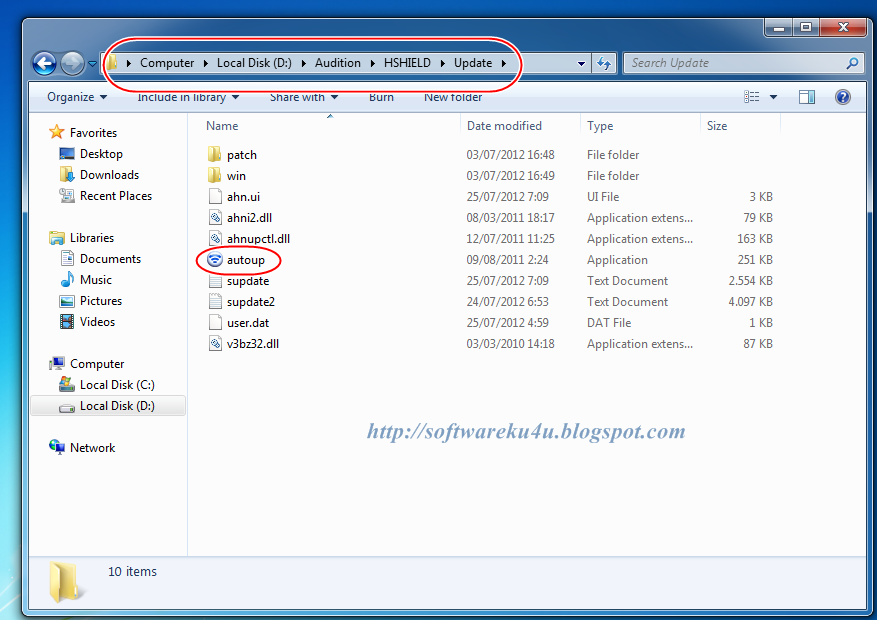Screen dimensions: 877x620
Task: Select Local Disk (D:) in navigation pane
Action: pos(108,406)
